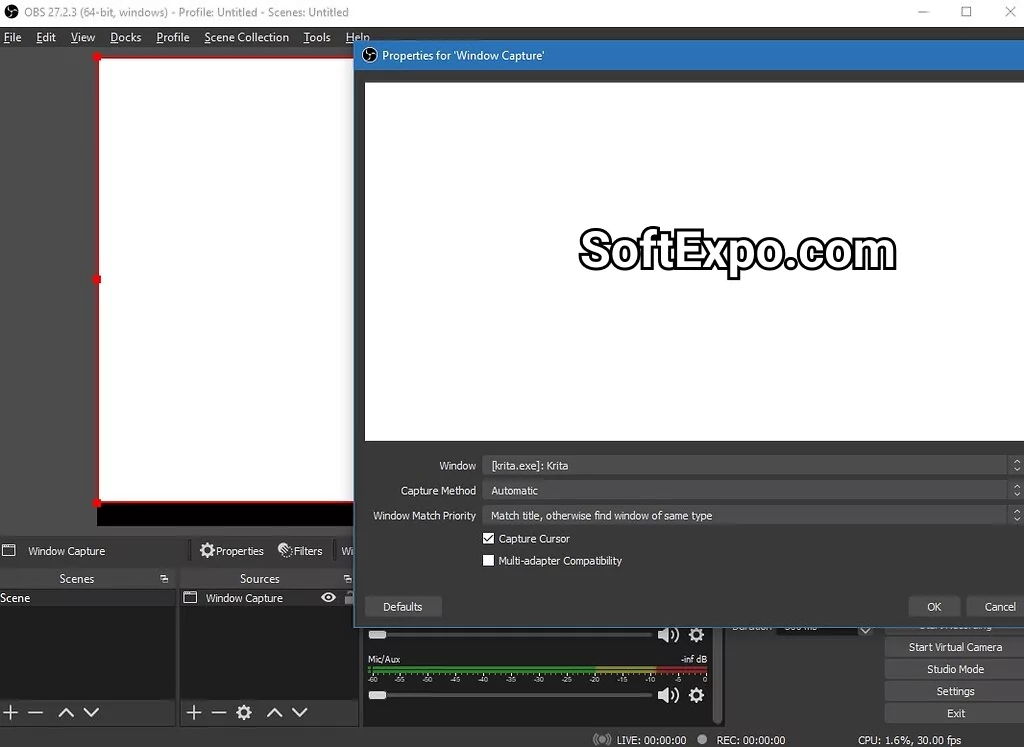Open the Scene Collection menu
This screenshot has height=747, width=1024.
246,37
